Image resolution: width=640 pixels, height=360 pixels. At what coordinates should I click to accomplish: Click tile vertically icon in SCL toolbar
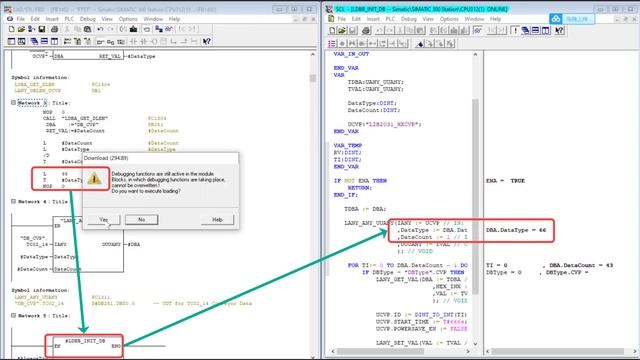click(546, 30)
